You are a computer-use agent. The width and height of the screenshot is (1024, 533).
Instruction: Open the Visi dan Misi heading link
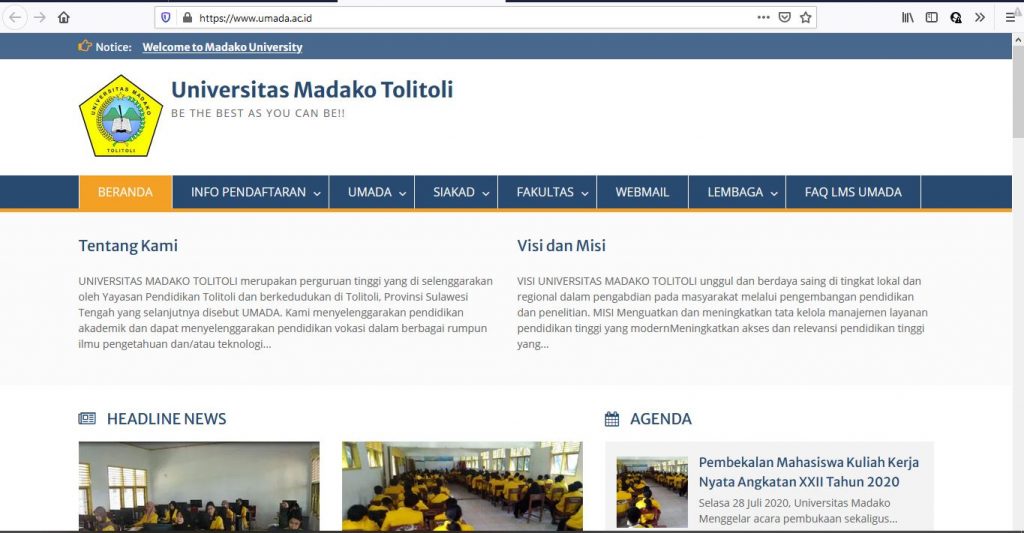coord(562,246)
